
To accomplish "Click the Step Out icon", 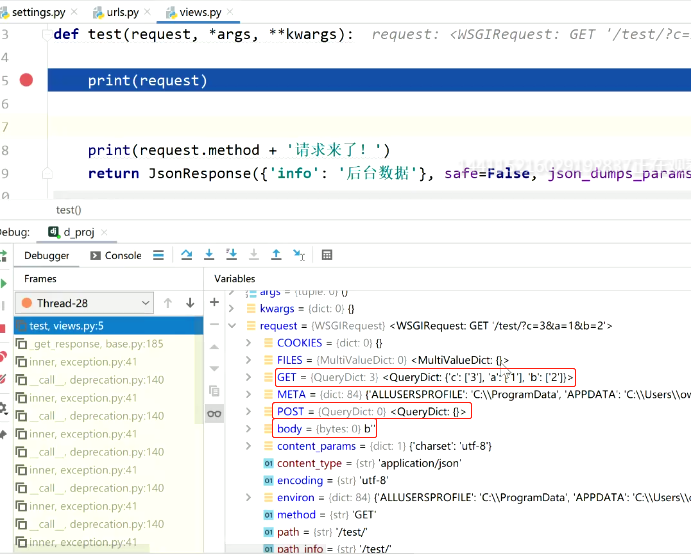I will click(276, 255).
